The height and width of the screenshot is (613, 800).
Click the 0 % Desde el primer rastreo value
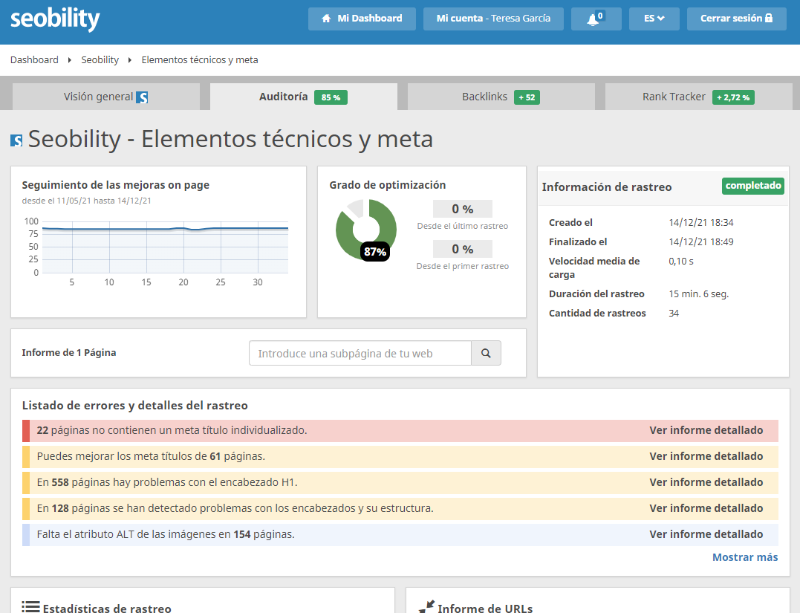click(x=462, y=249)
